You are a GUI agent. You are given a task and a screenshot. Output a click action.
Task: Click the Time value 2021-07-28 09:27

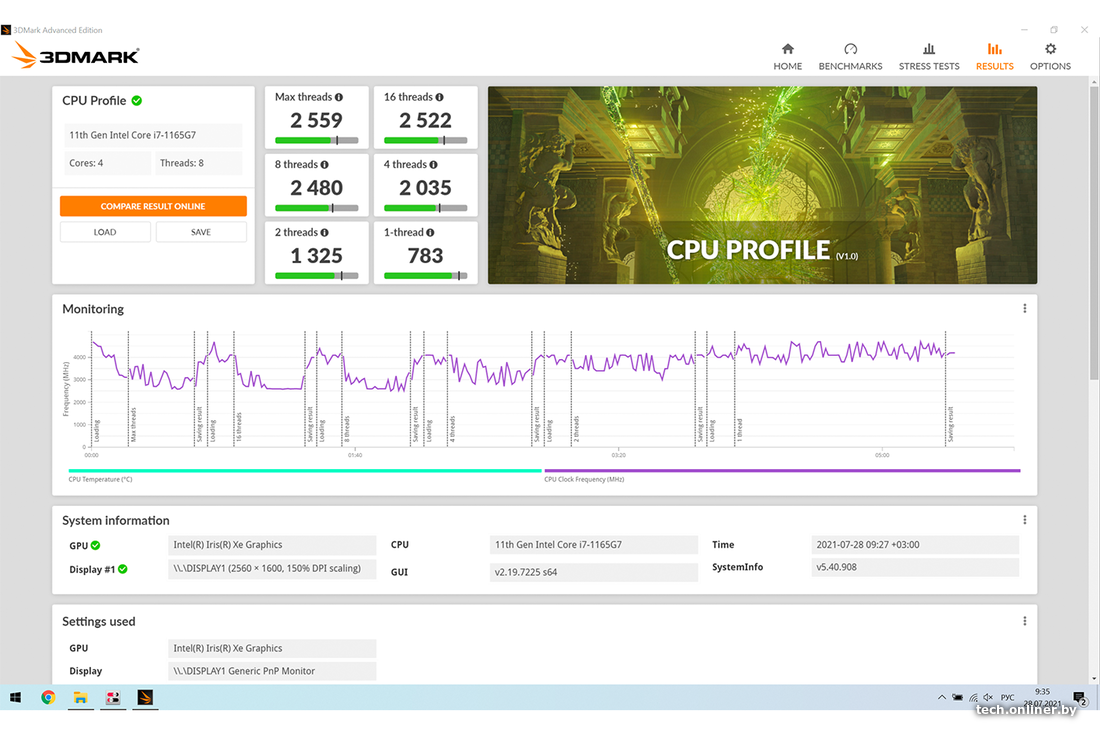click(x=915, y=545)
